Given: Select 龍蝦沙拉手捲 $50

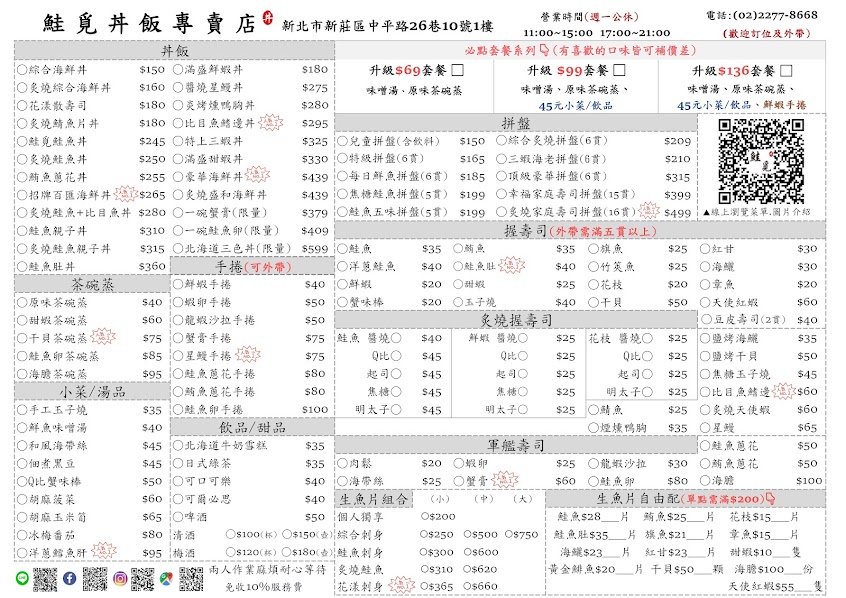Looking at the screenshot, I should click(178, 320).
